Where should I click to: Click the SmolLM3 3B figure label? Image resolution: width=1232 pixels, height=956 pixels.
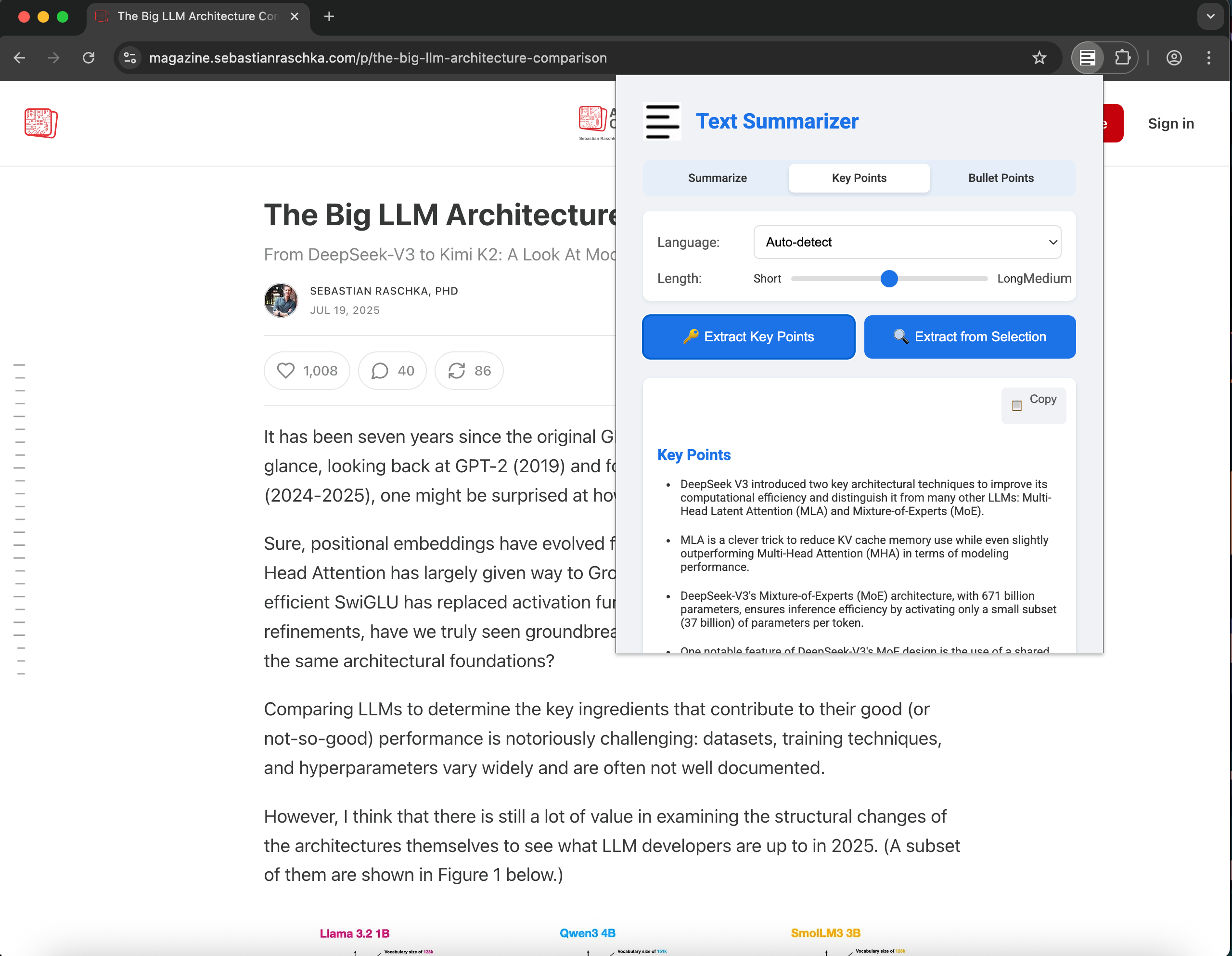[826, 933]
